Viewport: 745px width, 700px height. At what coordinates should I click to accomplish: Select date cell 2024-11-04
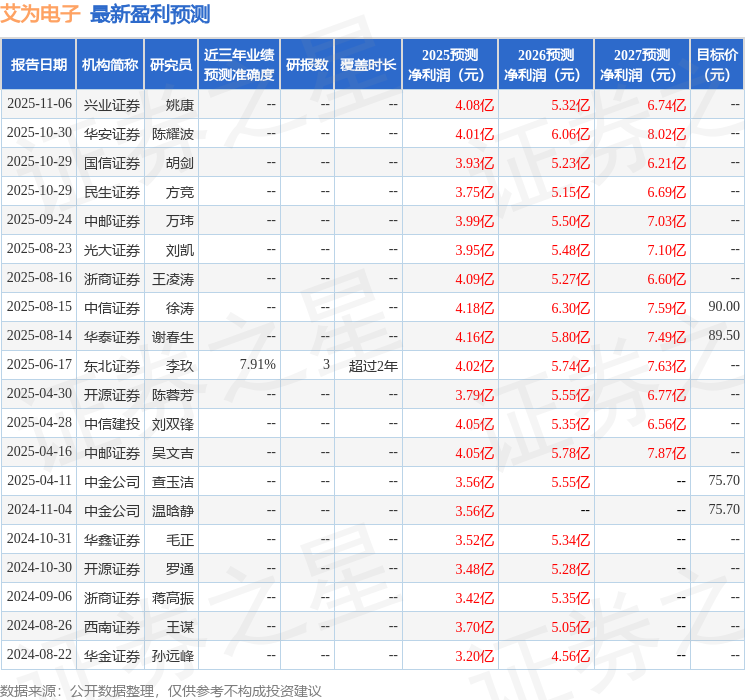click(39, 509)
